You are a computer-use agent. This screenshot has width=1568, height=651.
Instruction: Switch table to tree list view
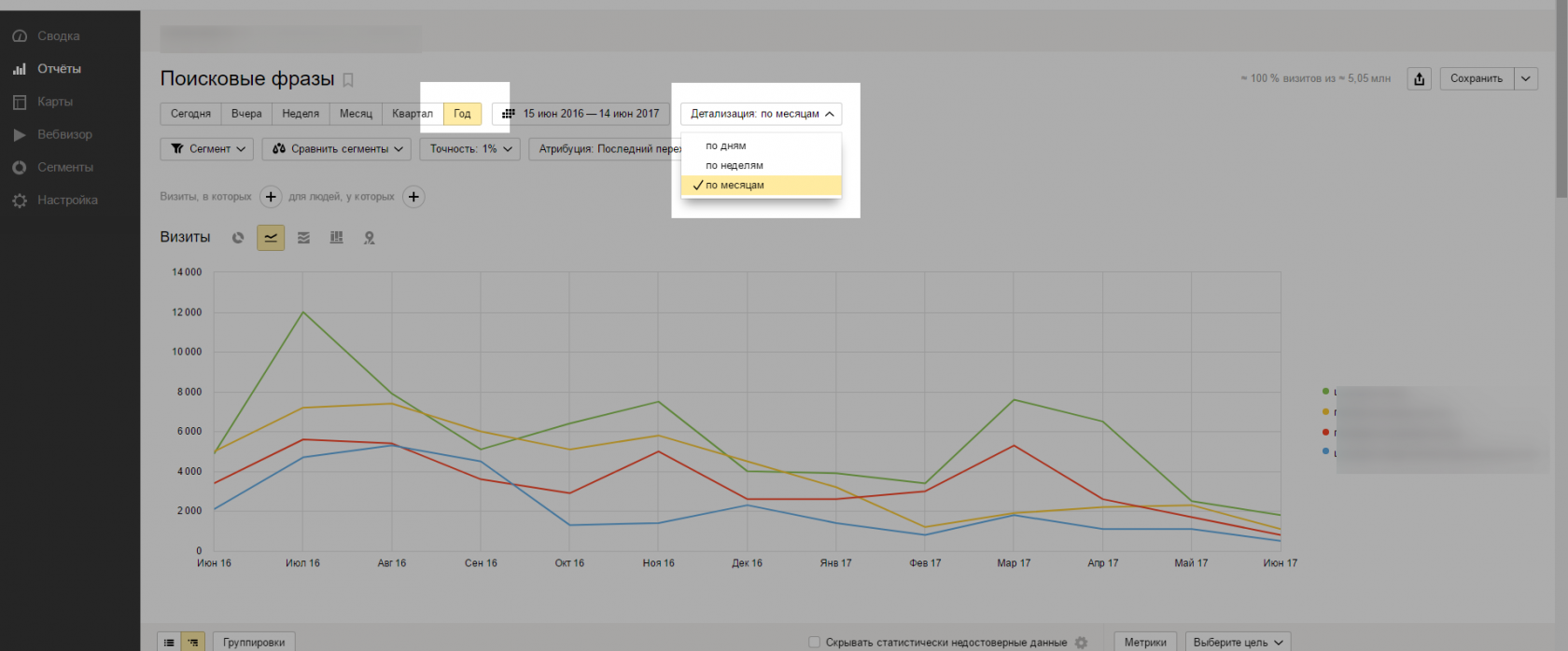click(x=192, y=642)
